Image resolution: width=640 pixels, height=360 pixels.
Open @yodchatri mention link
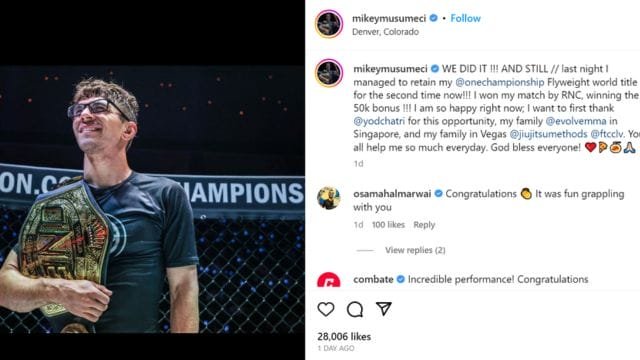tap(379, 121)
